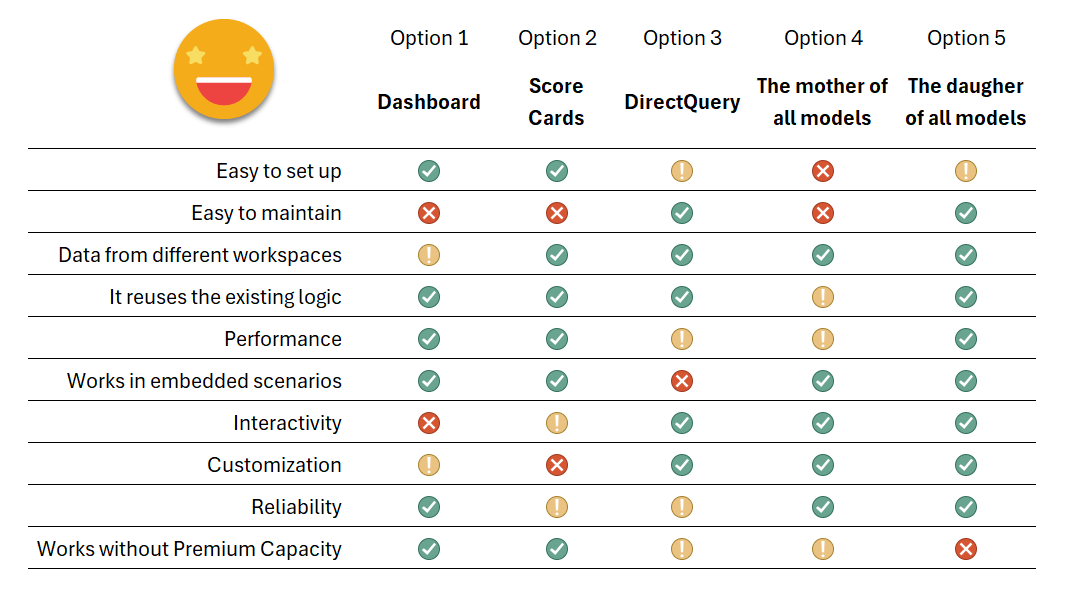Image resolution: width=1077 pixels, height=593 pixels.
Task: Click the green check for Dashboard Performance
Action: click(x=429, y=339)
